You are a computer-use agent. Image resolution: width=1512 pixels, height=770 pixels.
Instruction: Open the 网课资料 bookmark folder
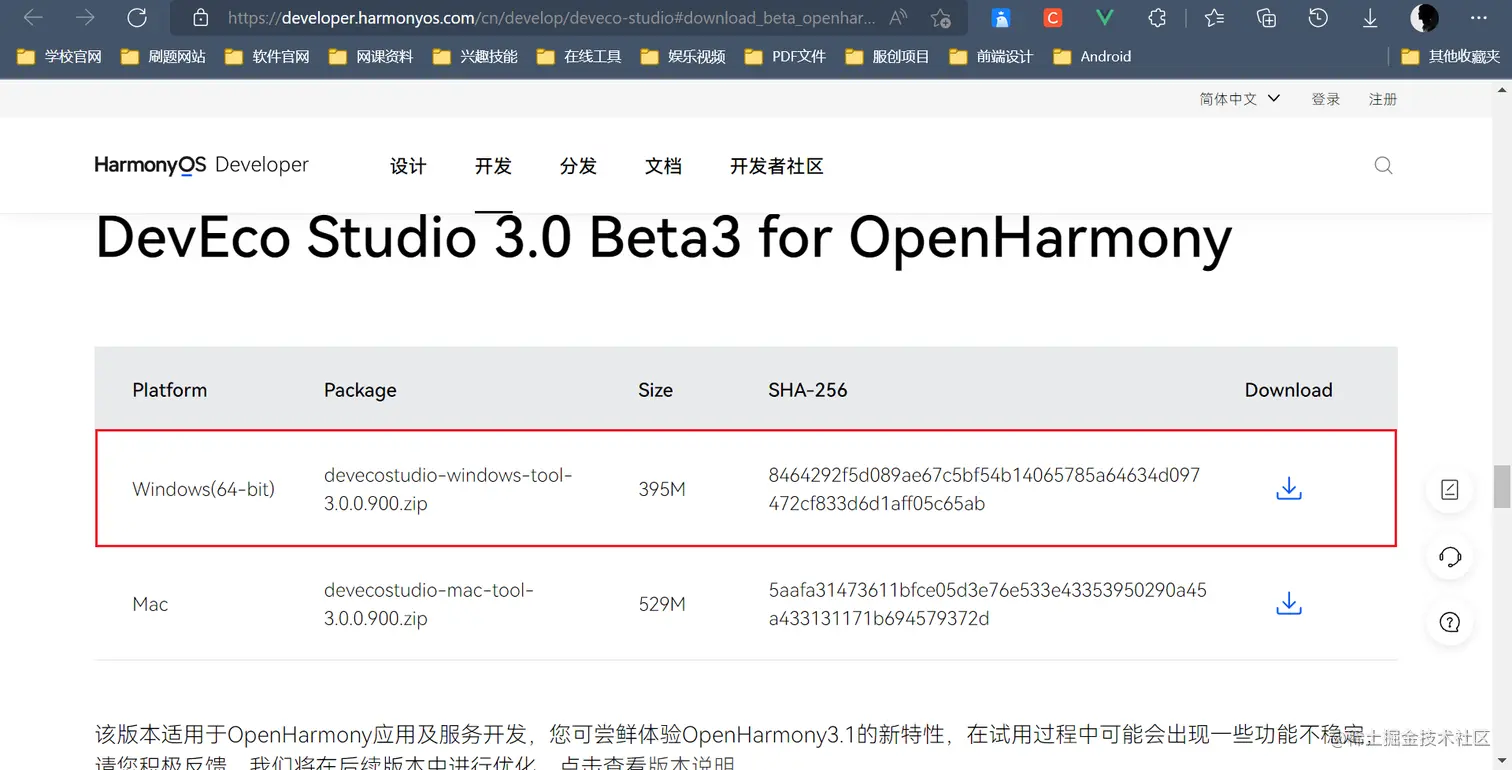pyautogui.click(x=372, y=57)
